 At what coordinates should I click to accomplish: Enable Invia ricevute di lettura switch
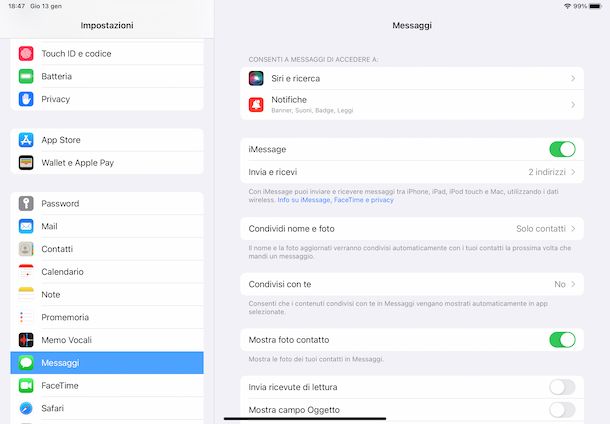pos(562,387)
